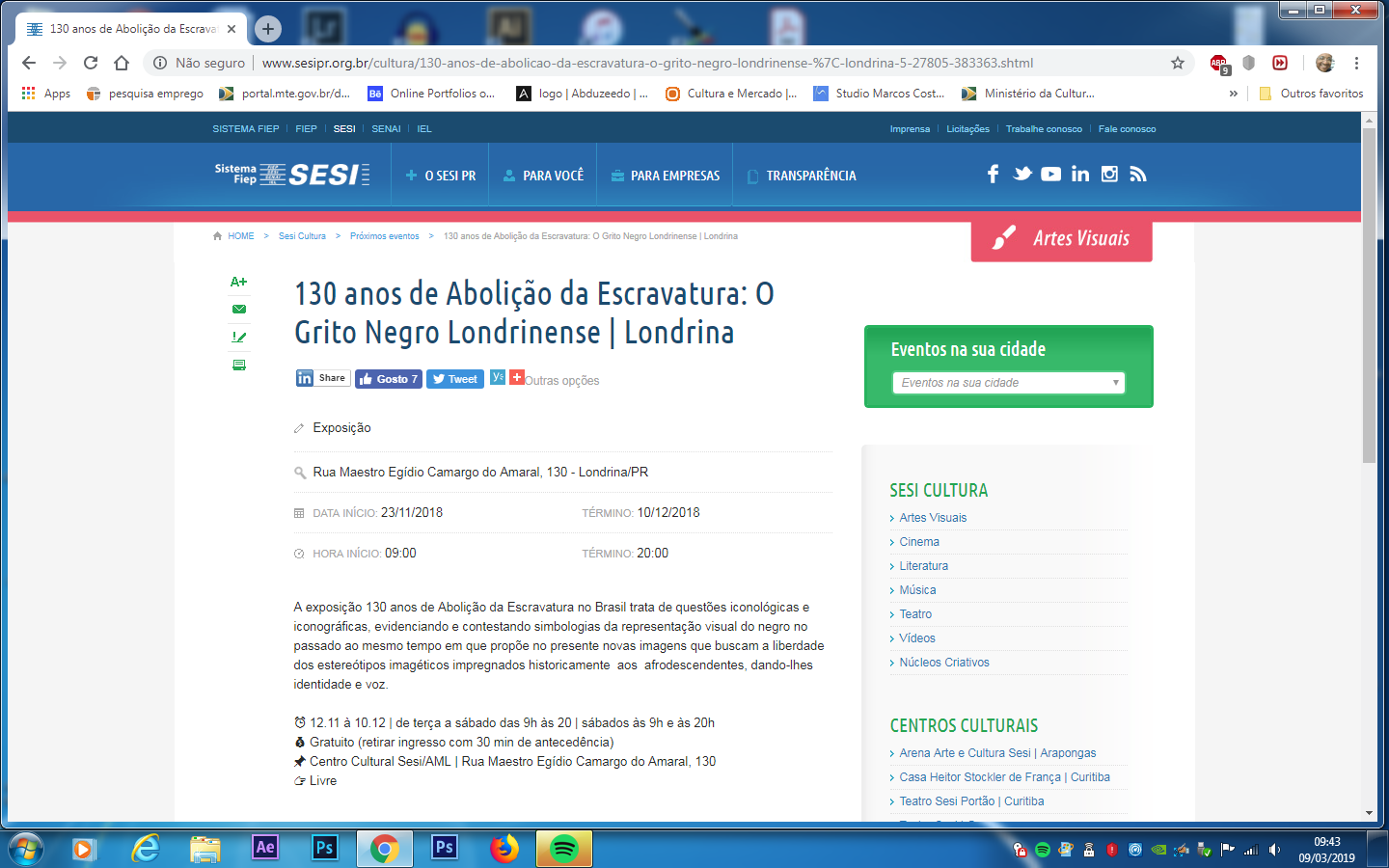Open the Instagram icon in header
The height and width of the screenshot is (868, 1389).
pos(1109,174)
